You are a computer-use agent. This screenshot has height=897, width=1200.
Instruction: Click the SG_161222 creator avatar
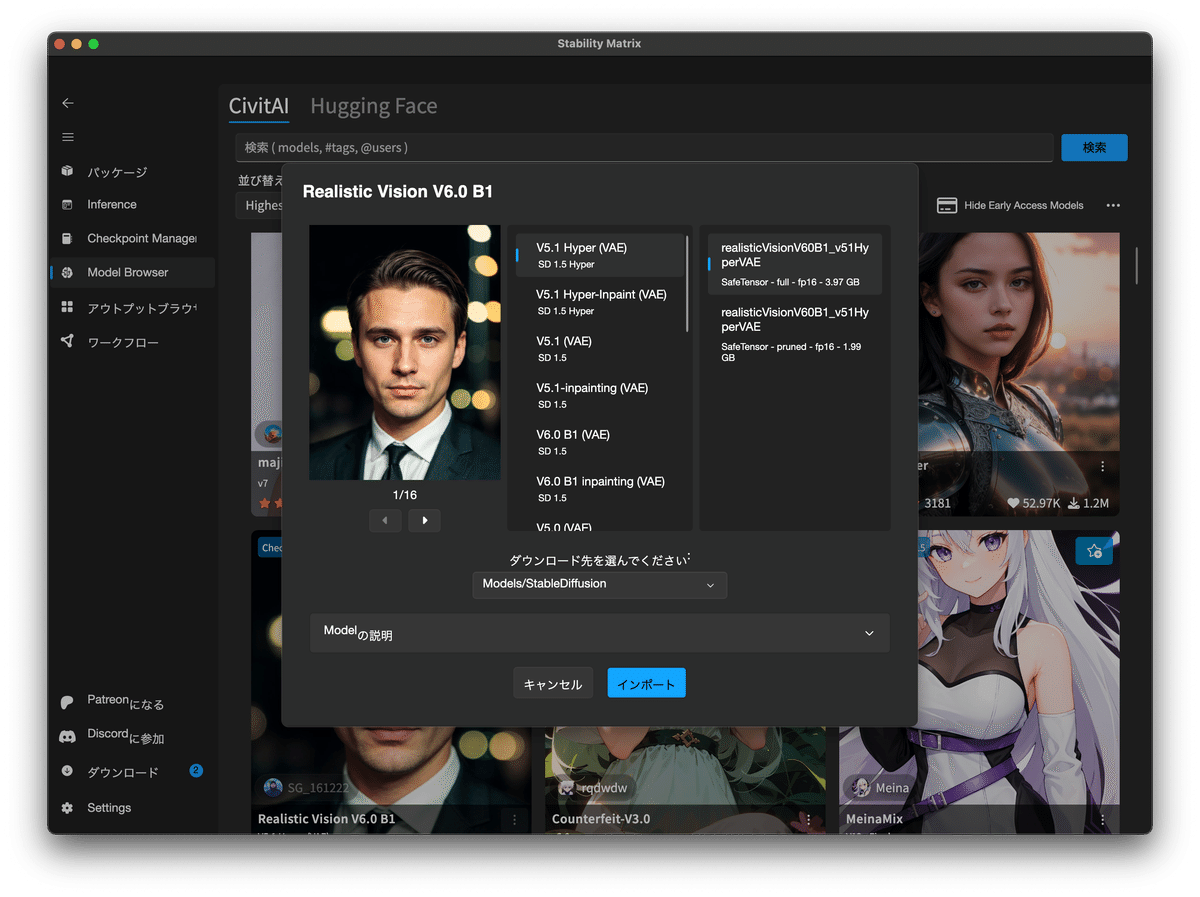pyautogui.click(x=273, y=787)
